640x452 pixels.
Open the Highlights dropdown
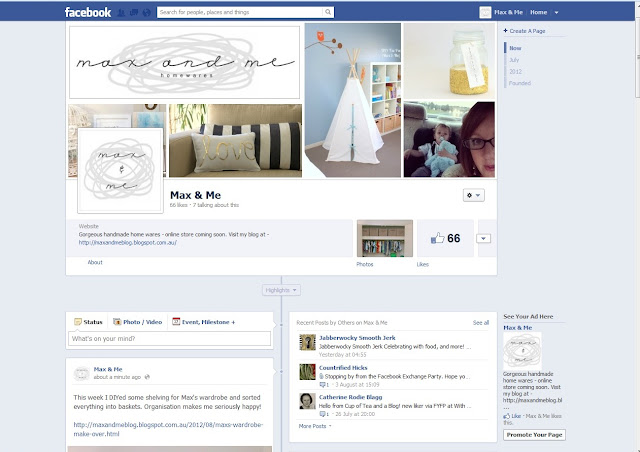281,290
